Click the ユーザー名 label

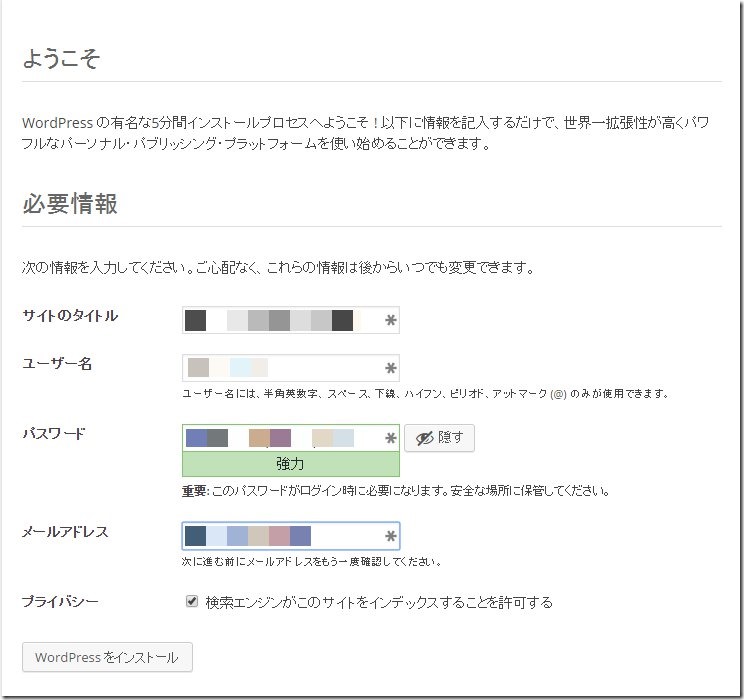tap(57, 364)
